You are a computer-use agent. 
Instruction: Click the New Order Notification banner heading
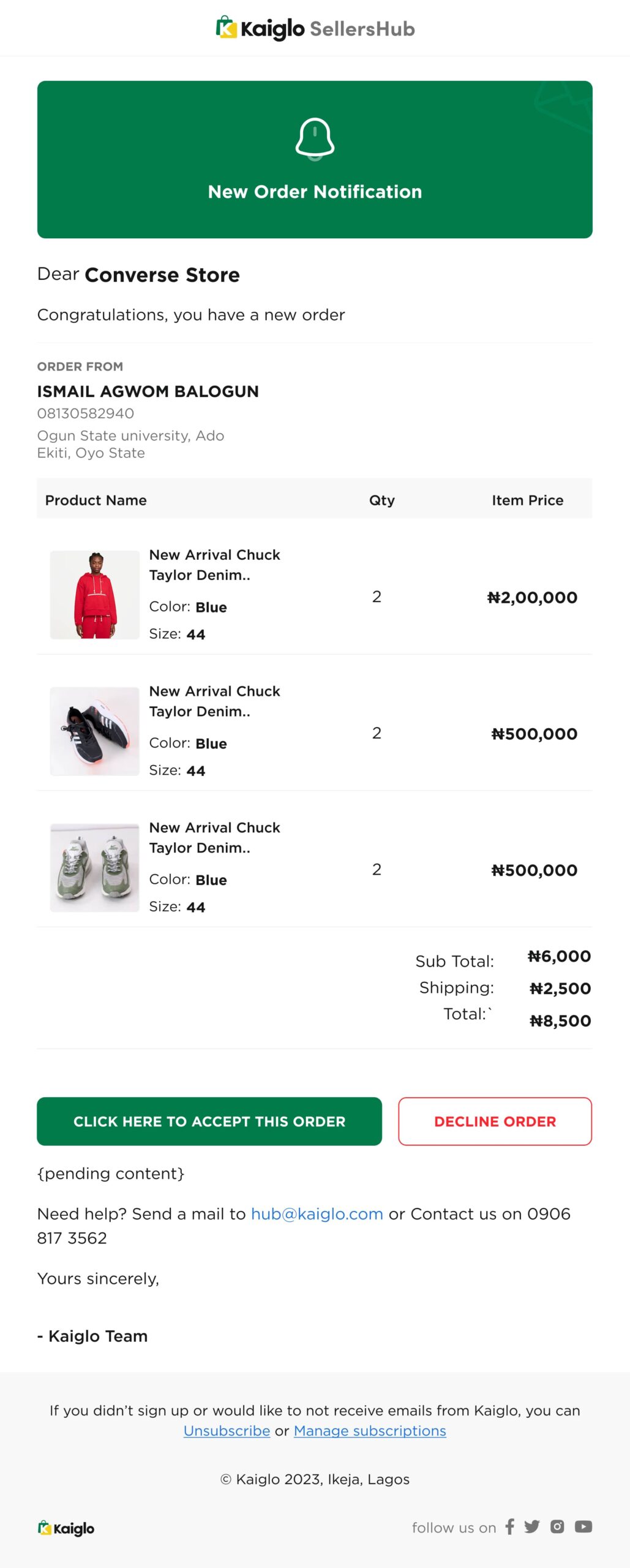(x=315, y=192)
